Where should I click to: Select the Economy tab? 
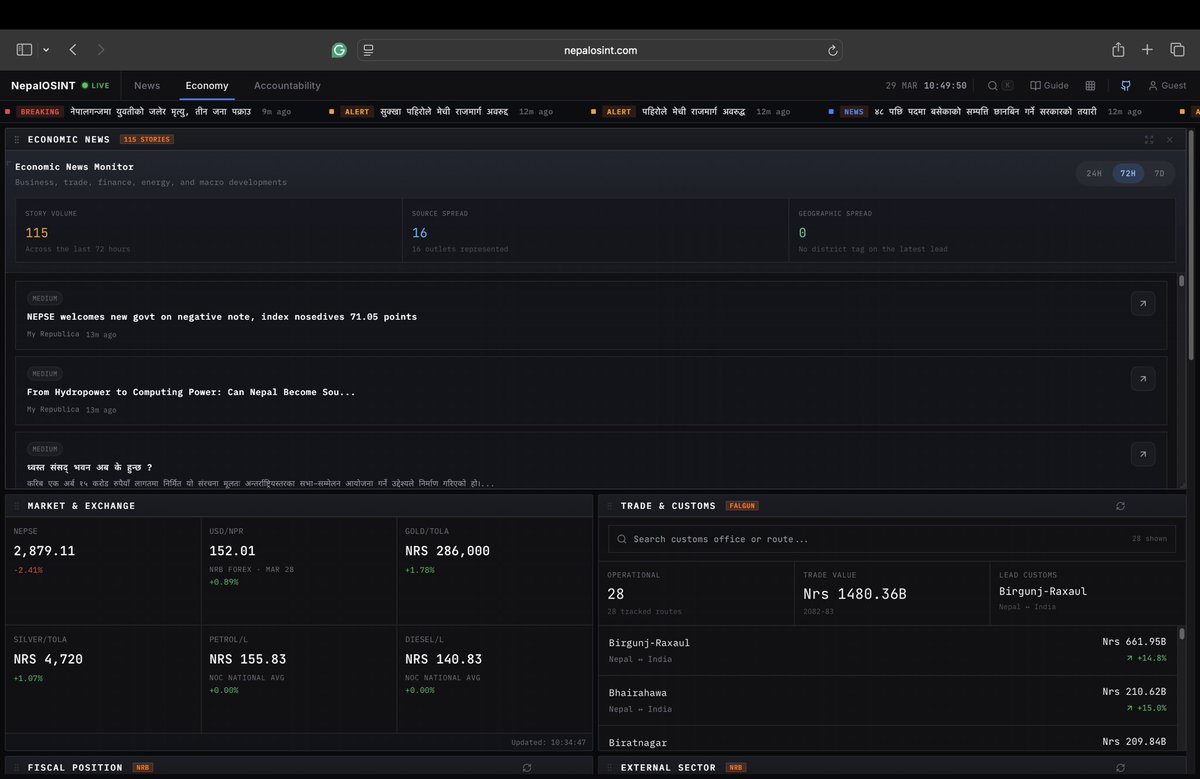[207, 86]
